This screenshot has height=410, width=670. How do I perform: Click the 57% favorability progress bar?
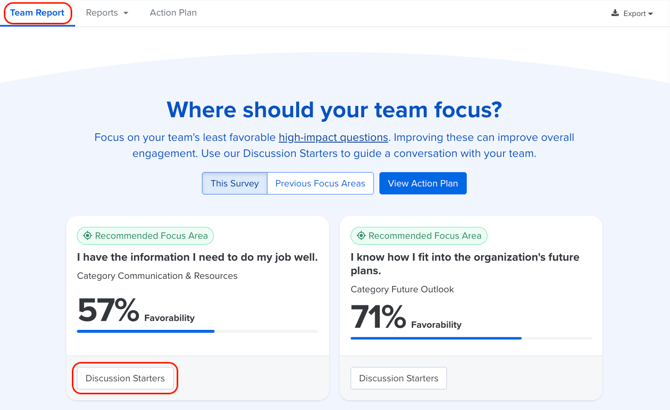coord(197,331)
